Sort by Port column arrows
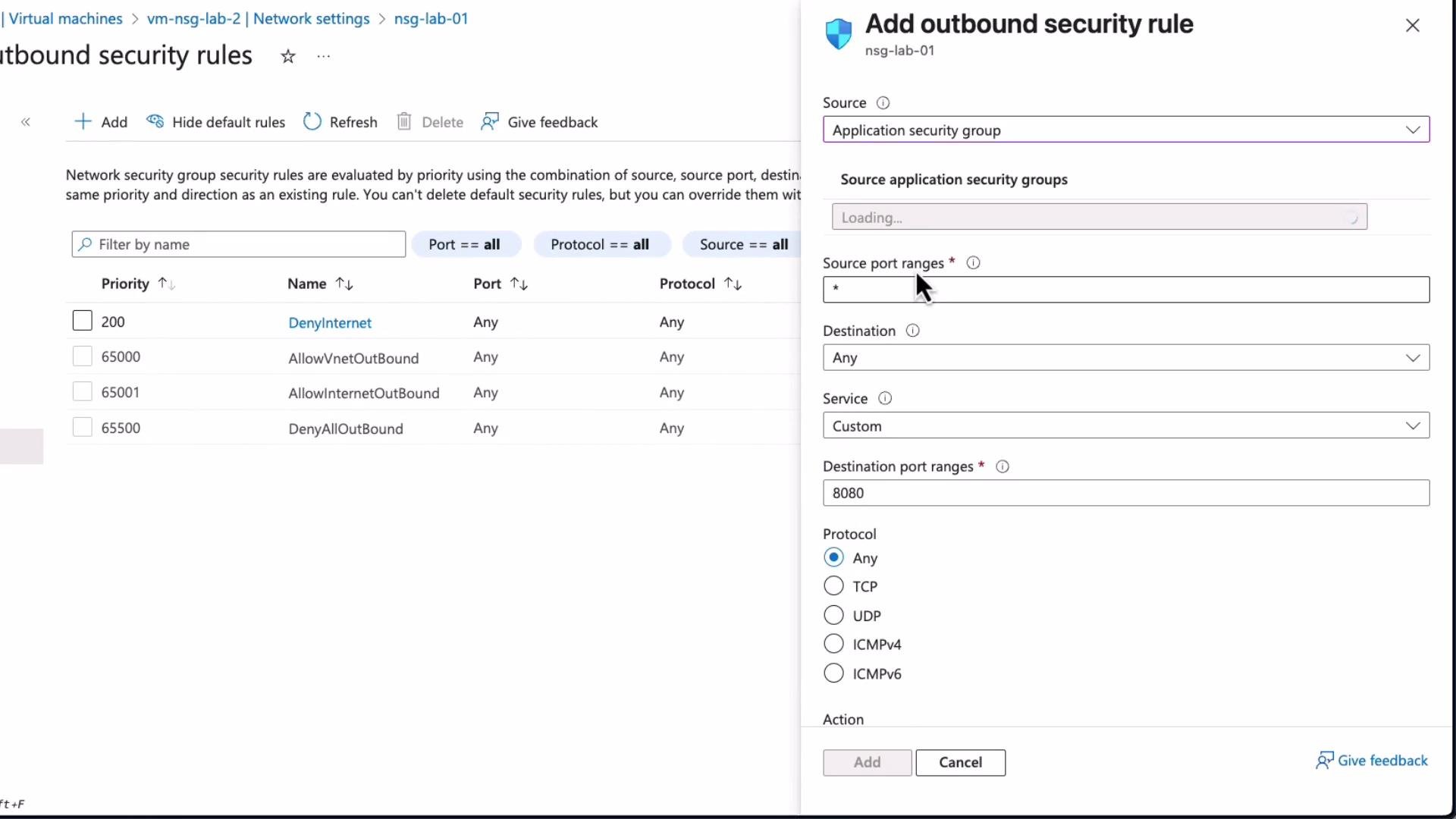Image resolution: width=1456 pixels, height=819 pixels. [519, 284]
